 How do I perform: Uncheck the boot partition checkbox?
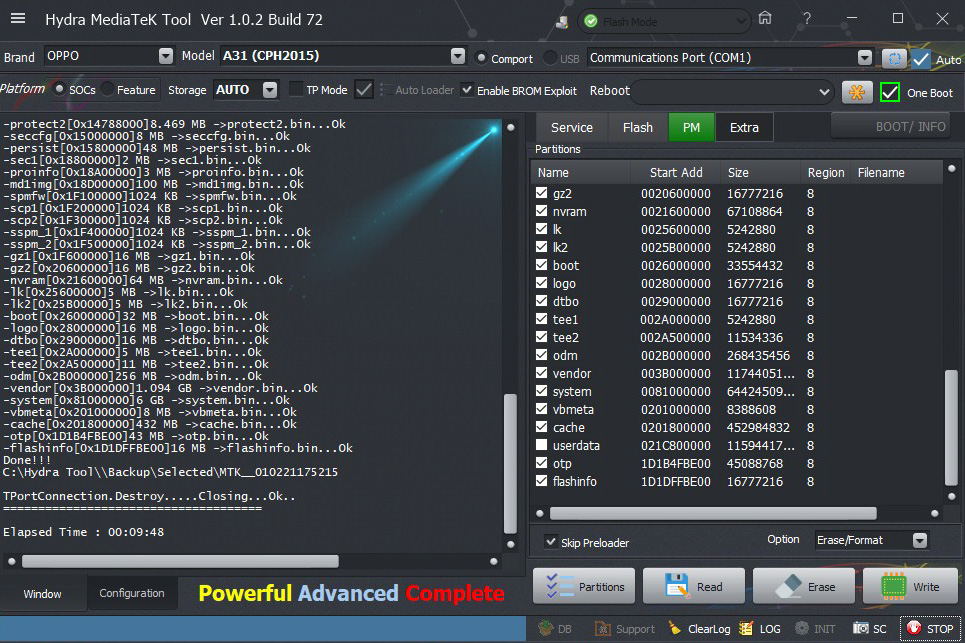[542, 265]
